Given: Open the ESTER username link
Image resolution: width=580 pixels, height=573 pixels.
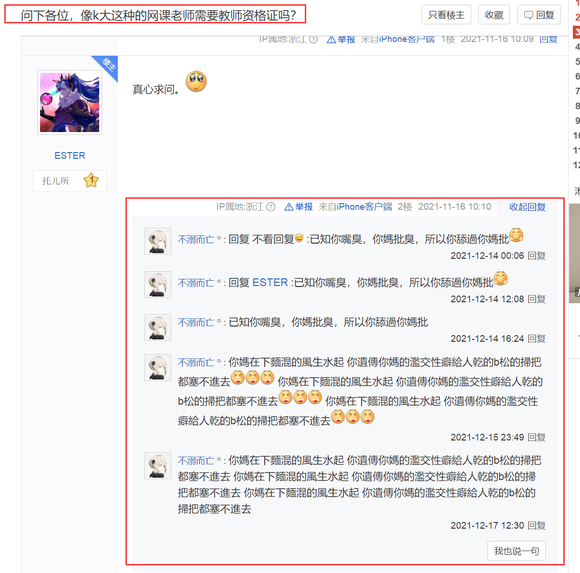Looking at the screenshot, I should coord(70,156).
